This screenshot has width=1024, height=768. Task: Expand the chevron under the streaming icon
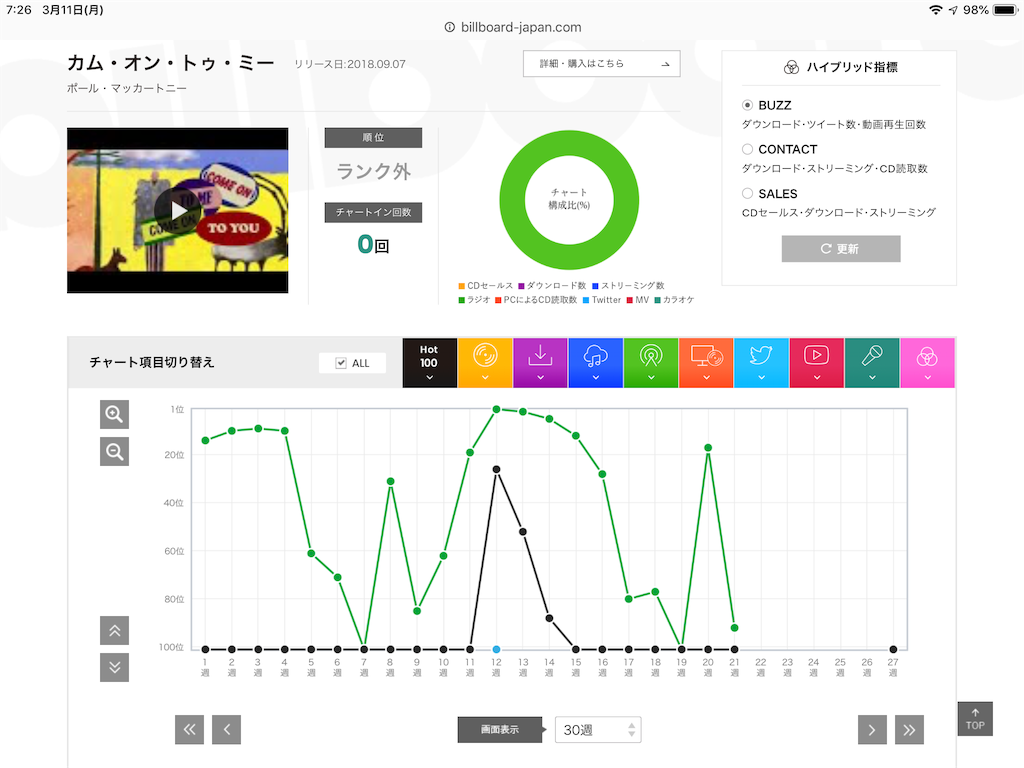(596, 377)
